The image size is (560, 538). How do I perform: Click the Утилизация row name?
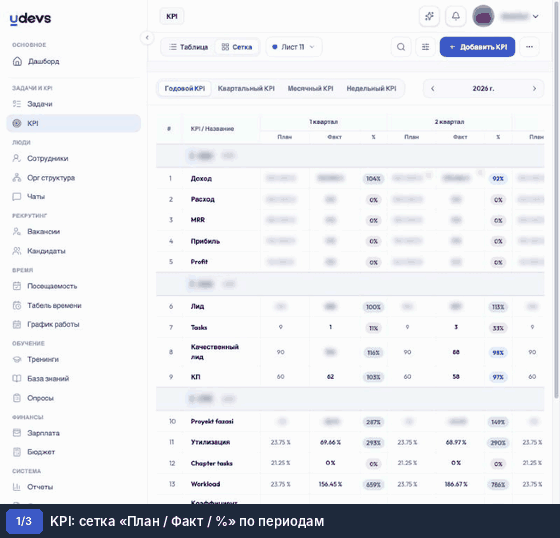[210, 442]
